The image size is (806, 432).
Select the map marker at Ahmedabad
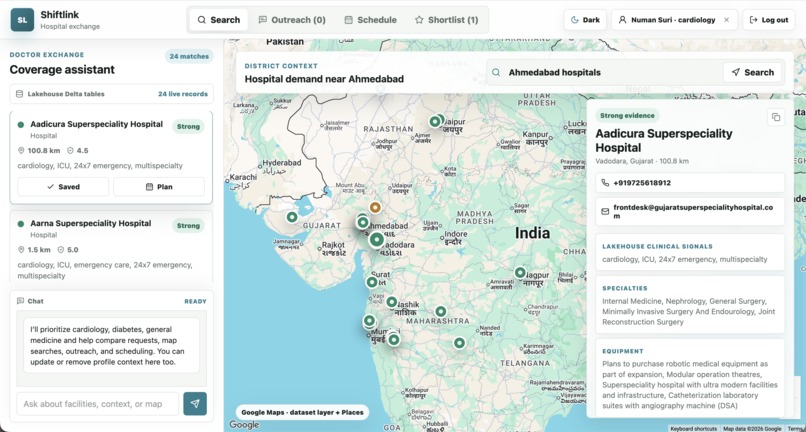click(x=363, y=223)
